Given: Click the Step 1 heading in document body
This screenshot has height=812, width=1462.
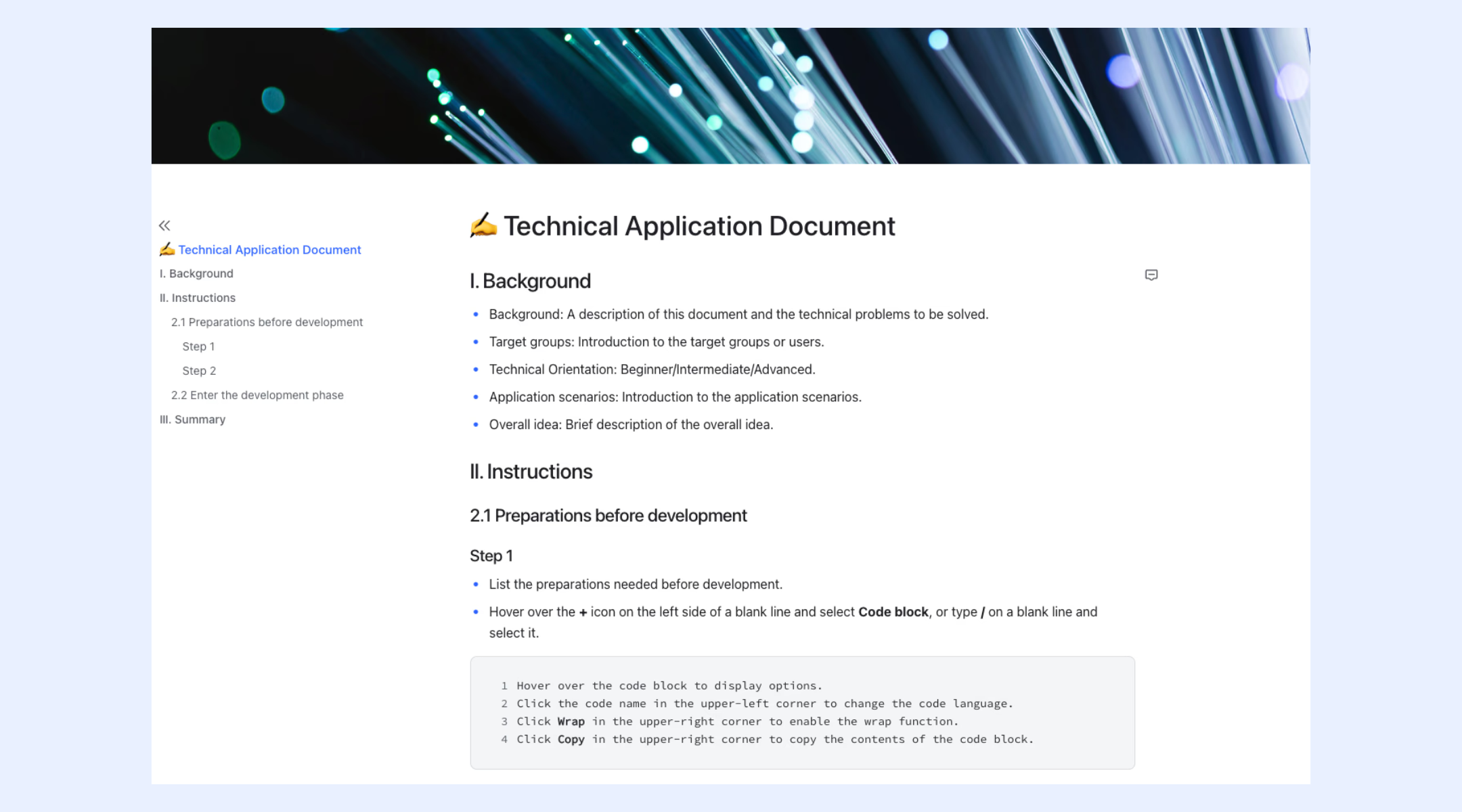Looking at the screenshot, I should [x=491, y=556].
